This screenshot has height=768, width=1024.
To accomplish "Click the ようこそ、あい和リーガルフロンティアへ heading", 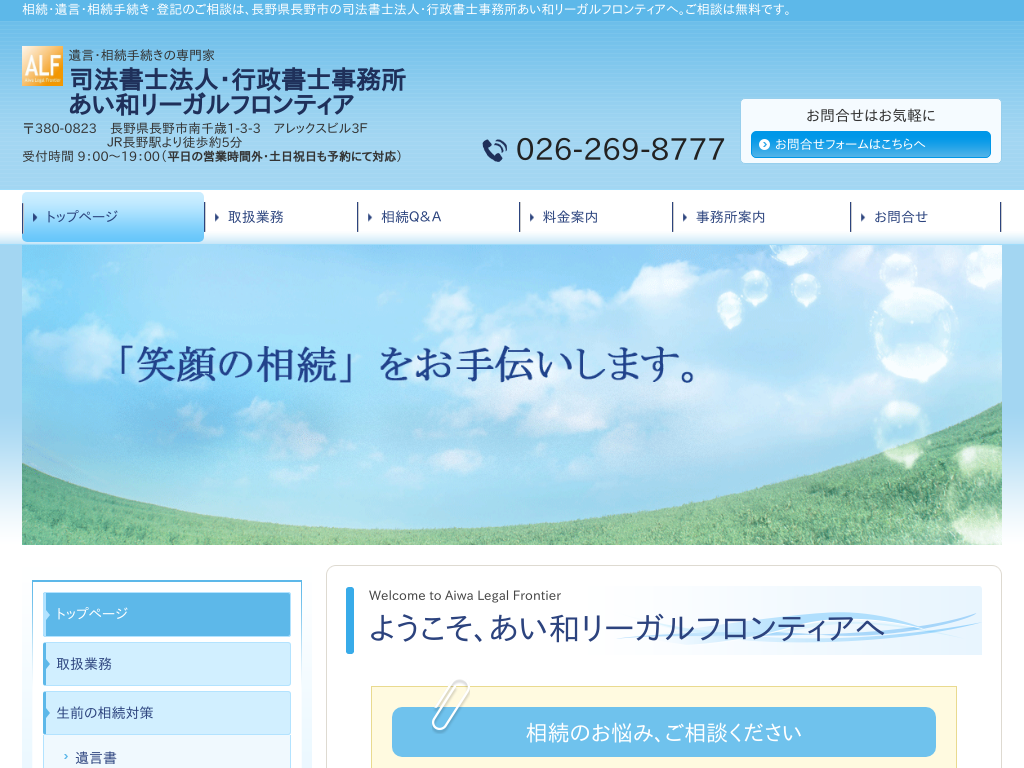I will pos(626,628).
